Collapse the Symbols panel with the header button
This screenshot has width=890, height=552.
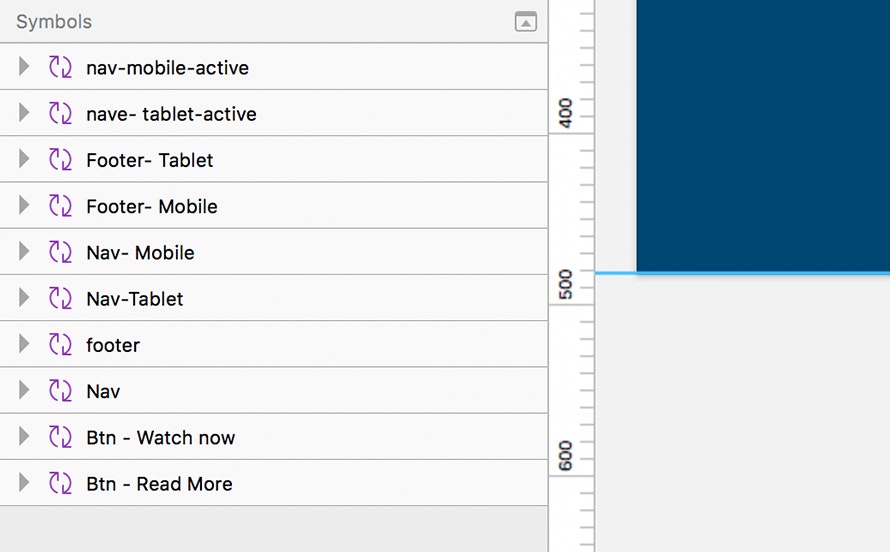525,21
